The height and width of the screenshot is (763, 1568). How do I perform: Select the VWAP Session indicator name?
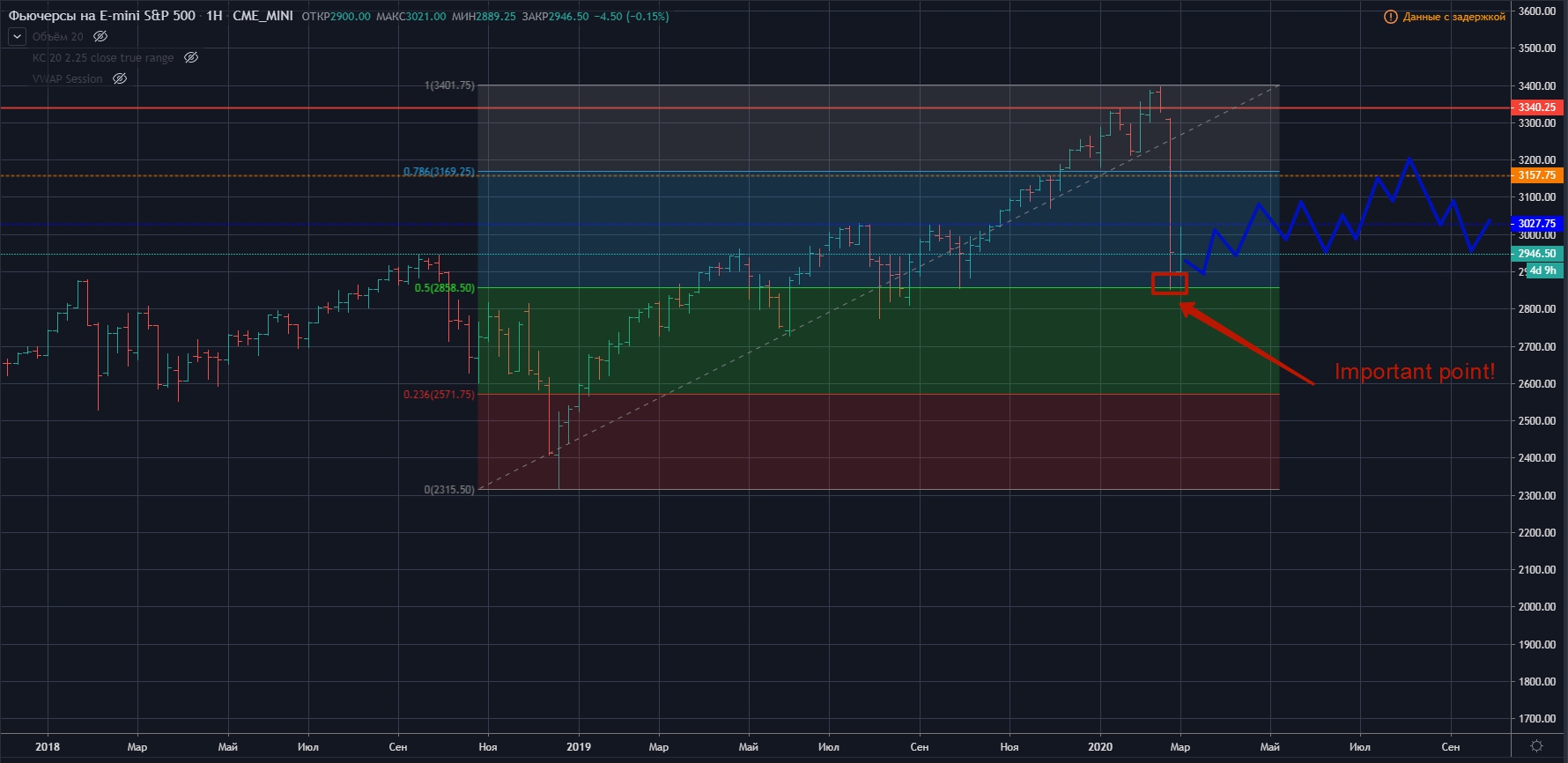(68, 79)
